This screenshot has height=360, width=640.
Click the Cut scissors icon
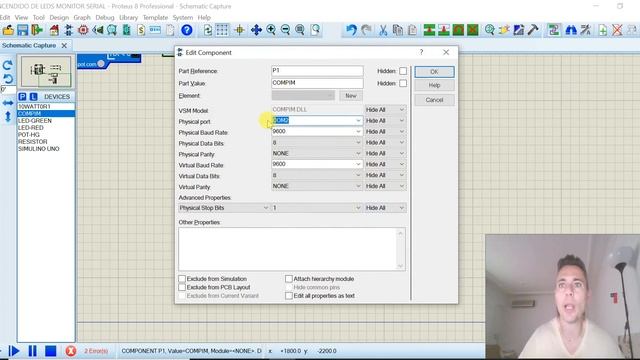click(x=383, y=30)
